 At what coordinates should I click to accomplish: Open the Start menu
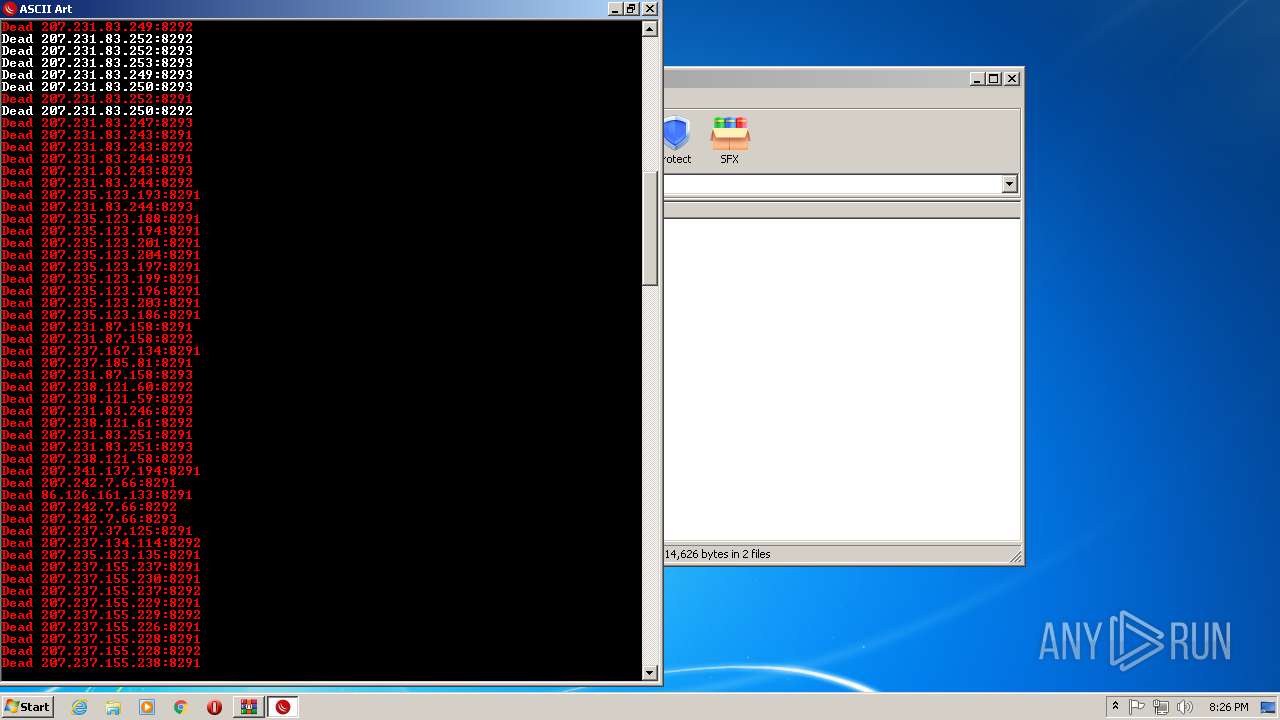[x=27, y=707]
